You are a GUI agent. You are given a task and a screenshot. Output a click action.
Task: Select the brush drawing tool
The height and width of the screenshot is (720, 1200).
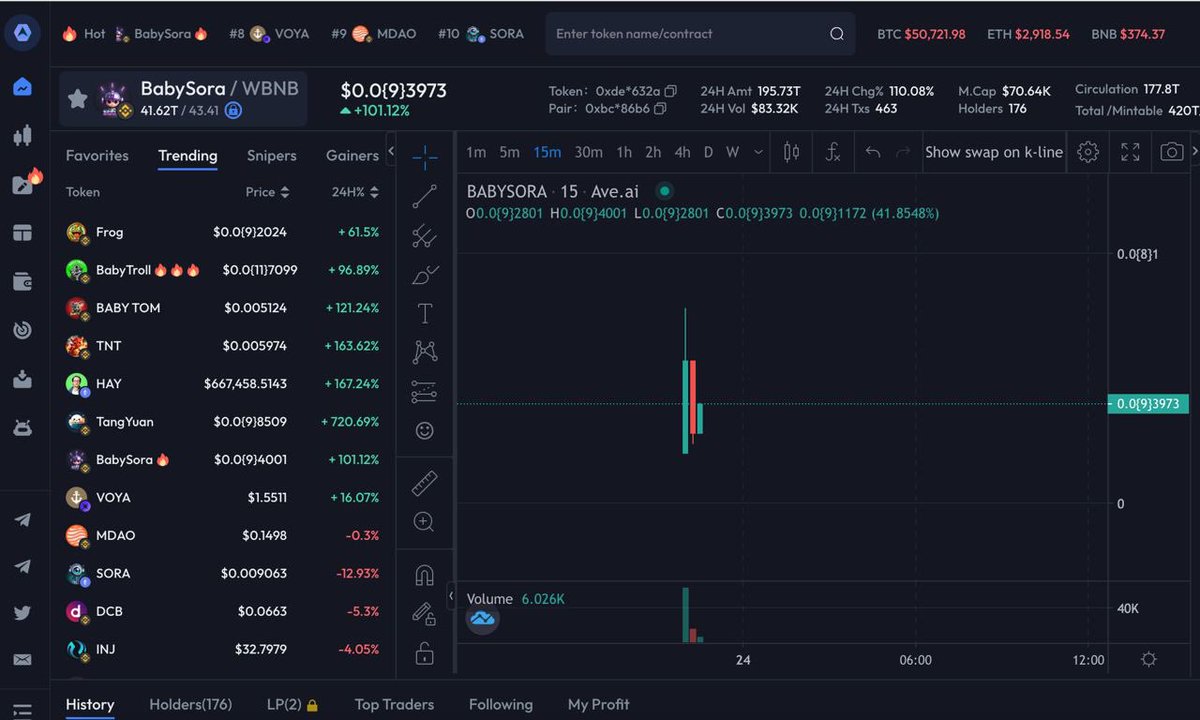pos(425,275)
